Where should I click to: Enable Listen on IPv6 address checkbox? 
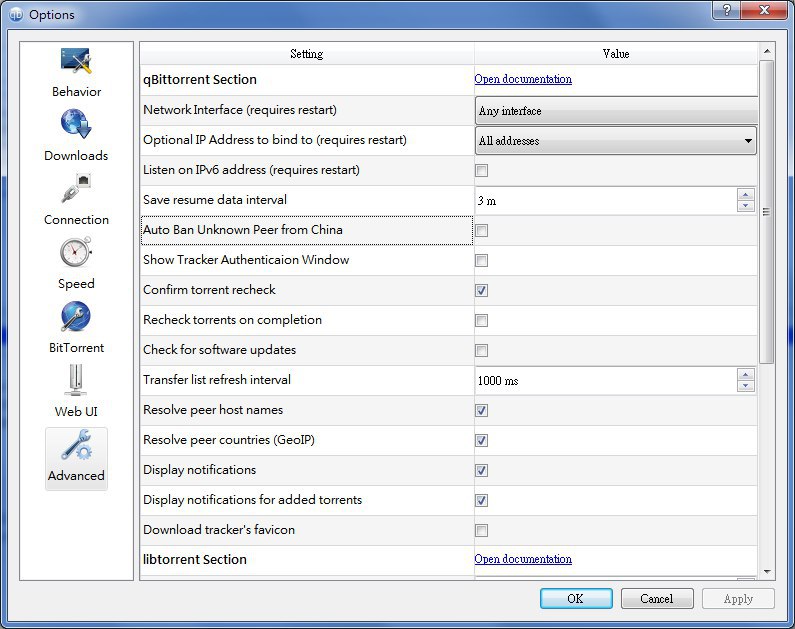(x=482, y=170)
